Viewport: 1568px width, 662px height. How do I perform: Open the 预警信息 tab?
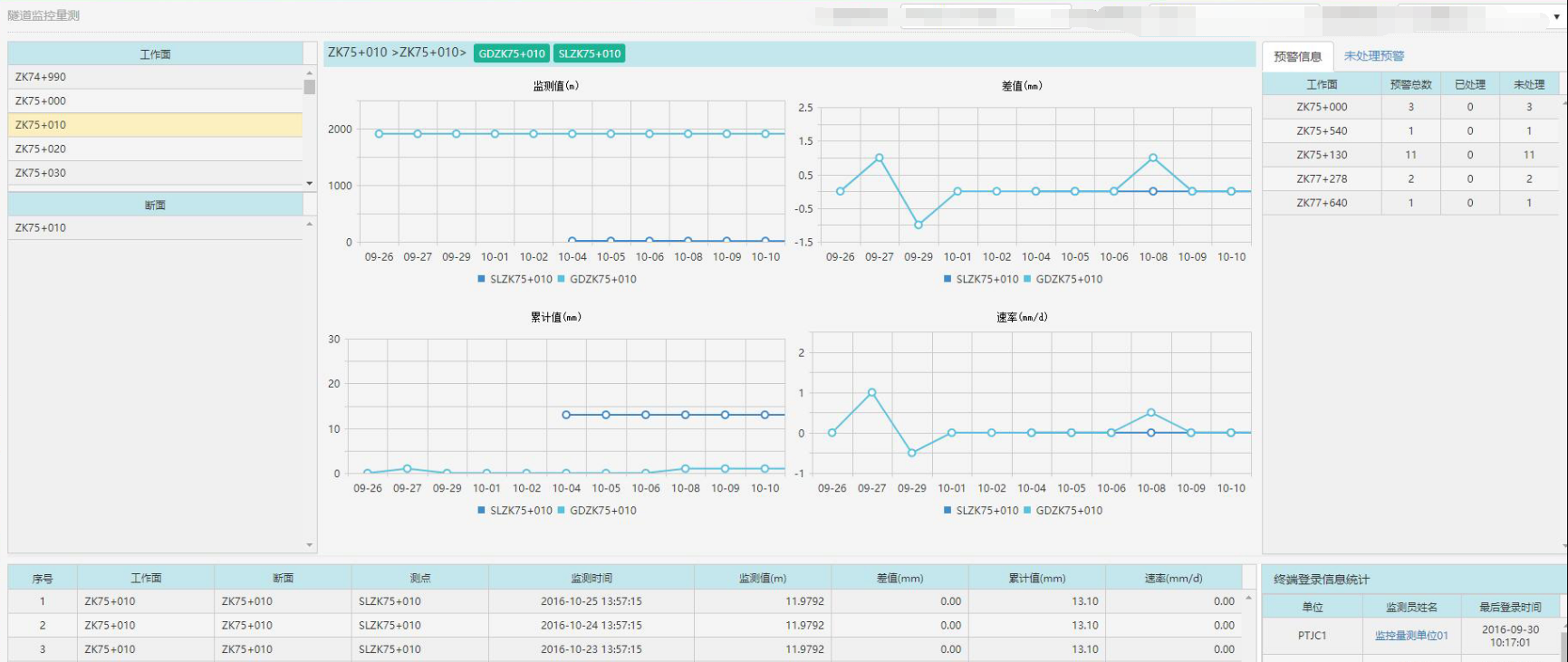(1297, 56)
